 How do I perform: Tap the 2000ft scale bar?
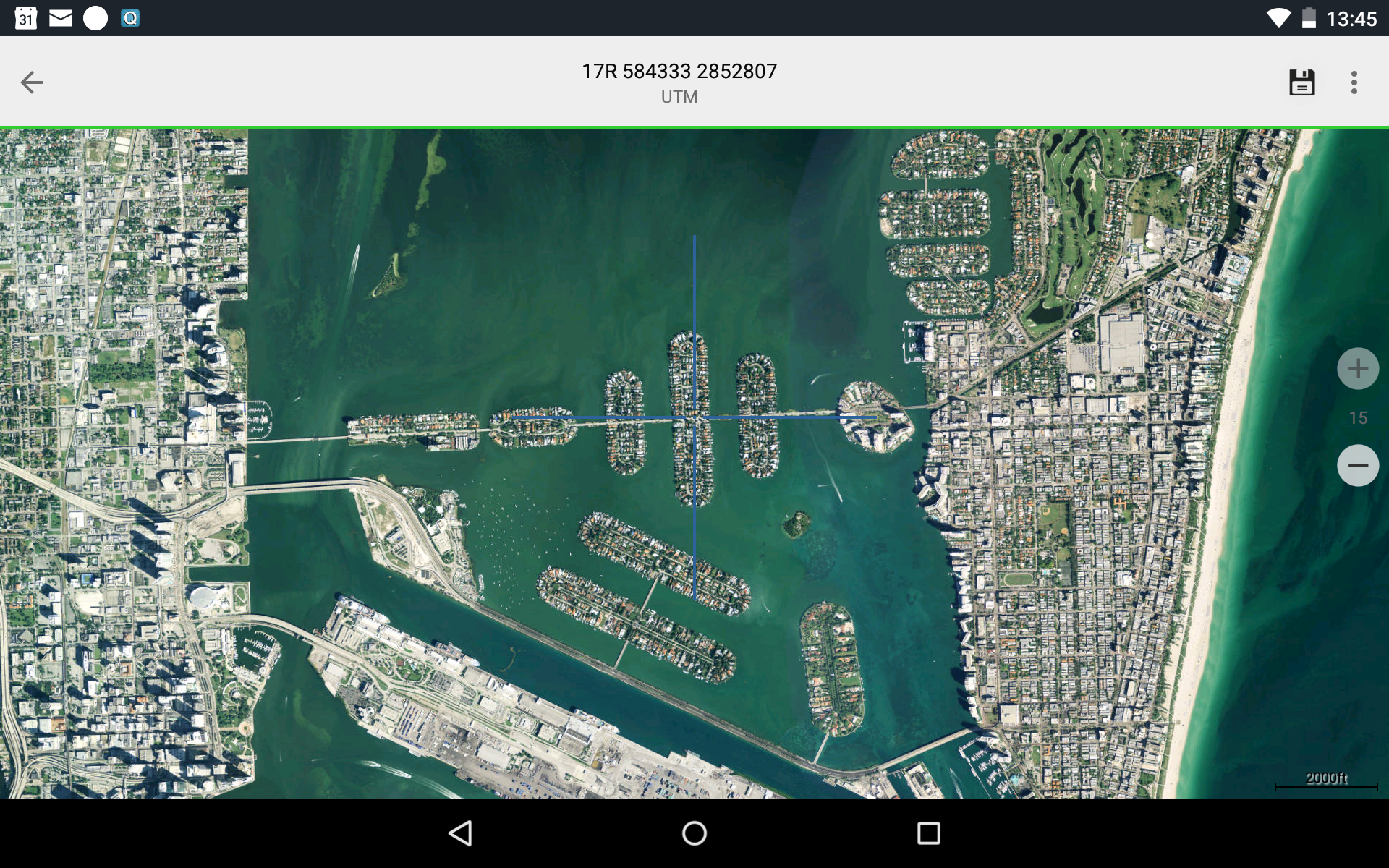[x=1326, y=781]
